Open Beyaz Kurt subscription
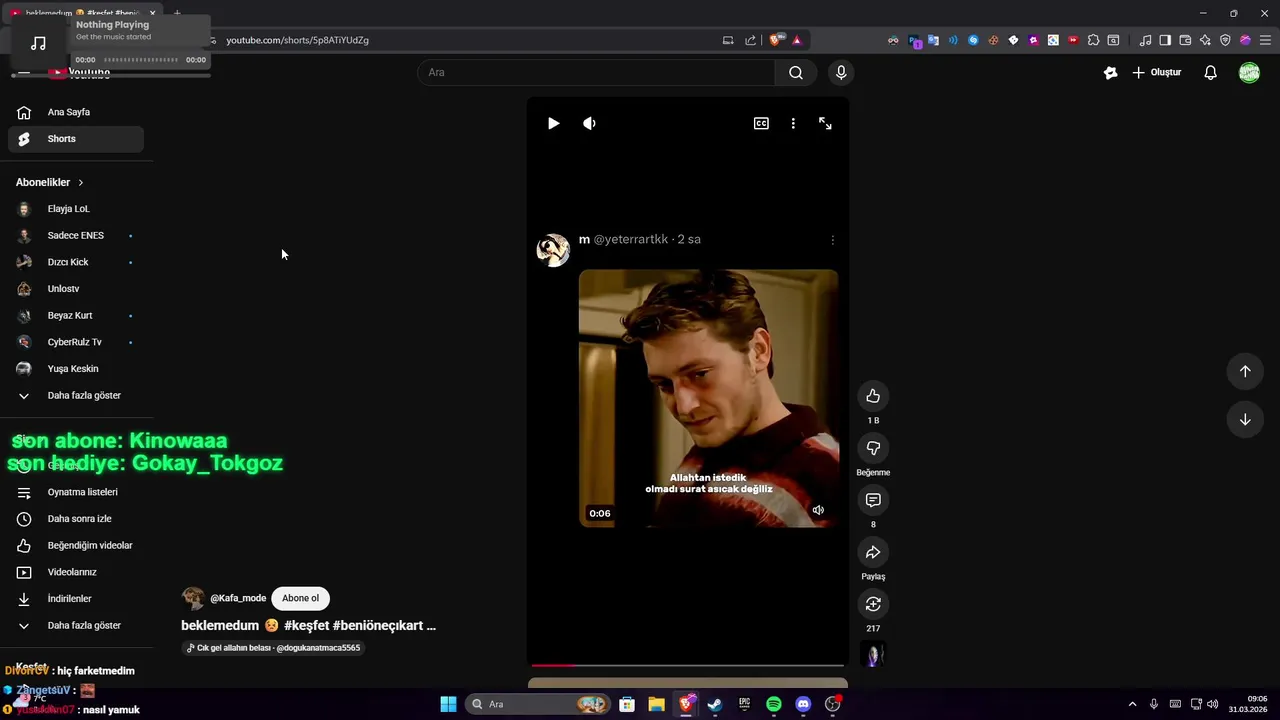This screenshot has height=720, width=1280. click(x=76, y=315)
